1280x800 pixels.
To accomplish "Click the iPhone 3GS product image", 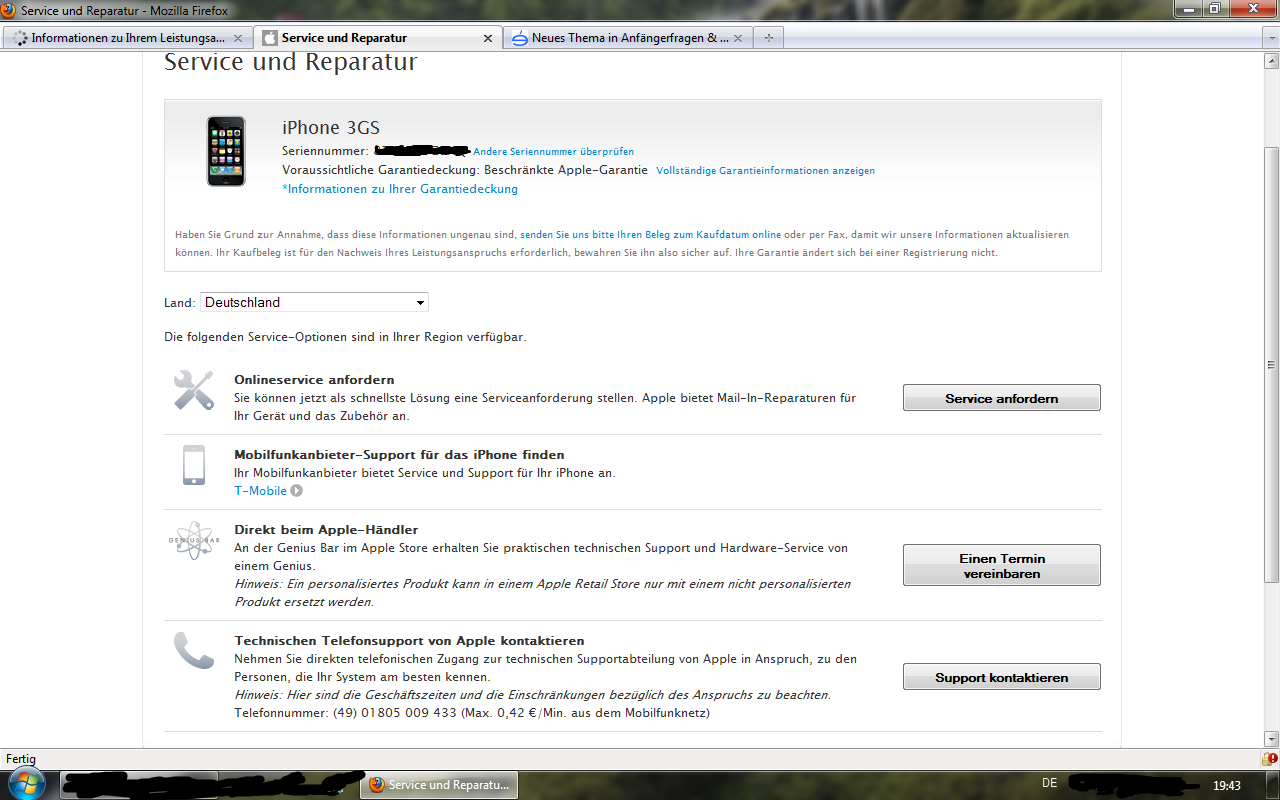I will click(x=226, y=151).
